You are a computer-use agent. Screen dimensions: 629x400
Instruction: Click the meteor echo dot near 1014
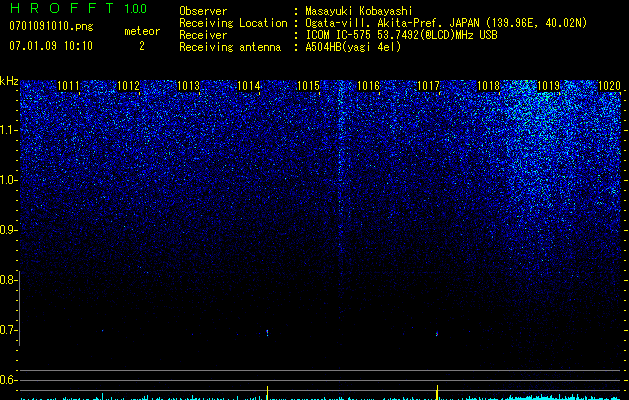pyautogui.click(x=268, y=333)
